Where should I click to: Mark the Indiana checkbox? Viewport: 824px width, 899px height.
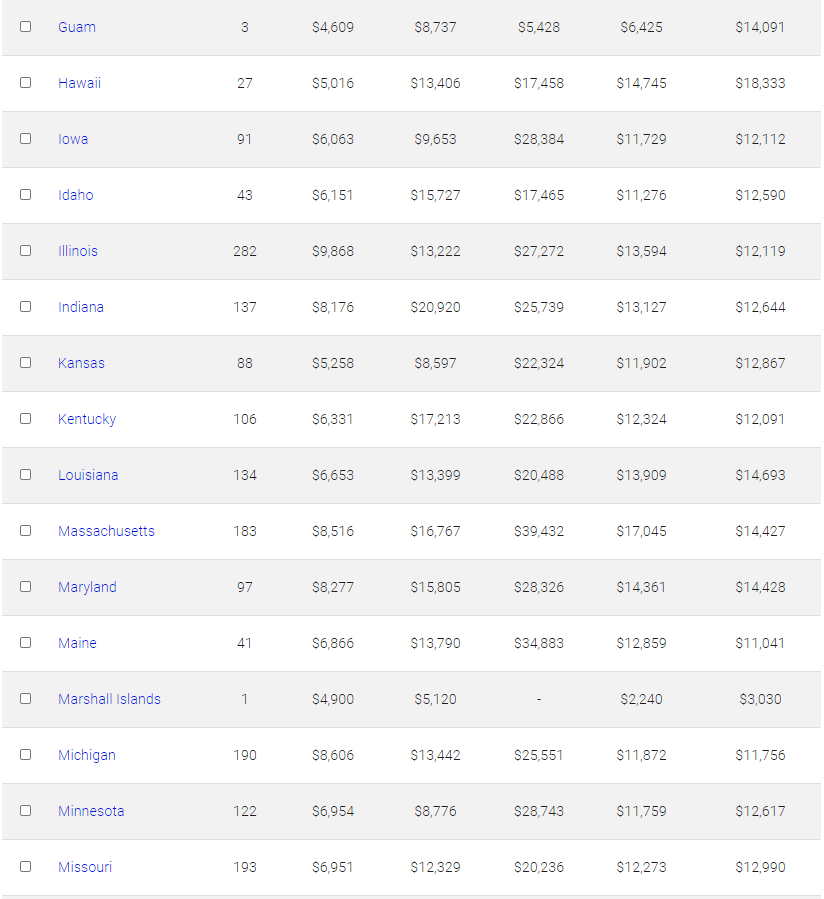tap(25, 307)
